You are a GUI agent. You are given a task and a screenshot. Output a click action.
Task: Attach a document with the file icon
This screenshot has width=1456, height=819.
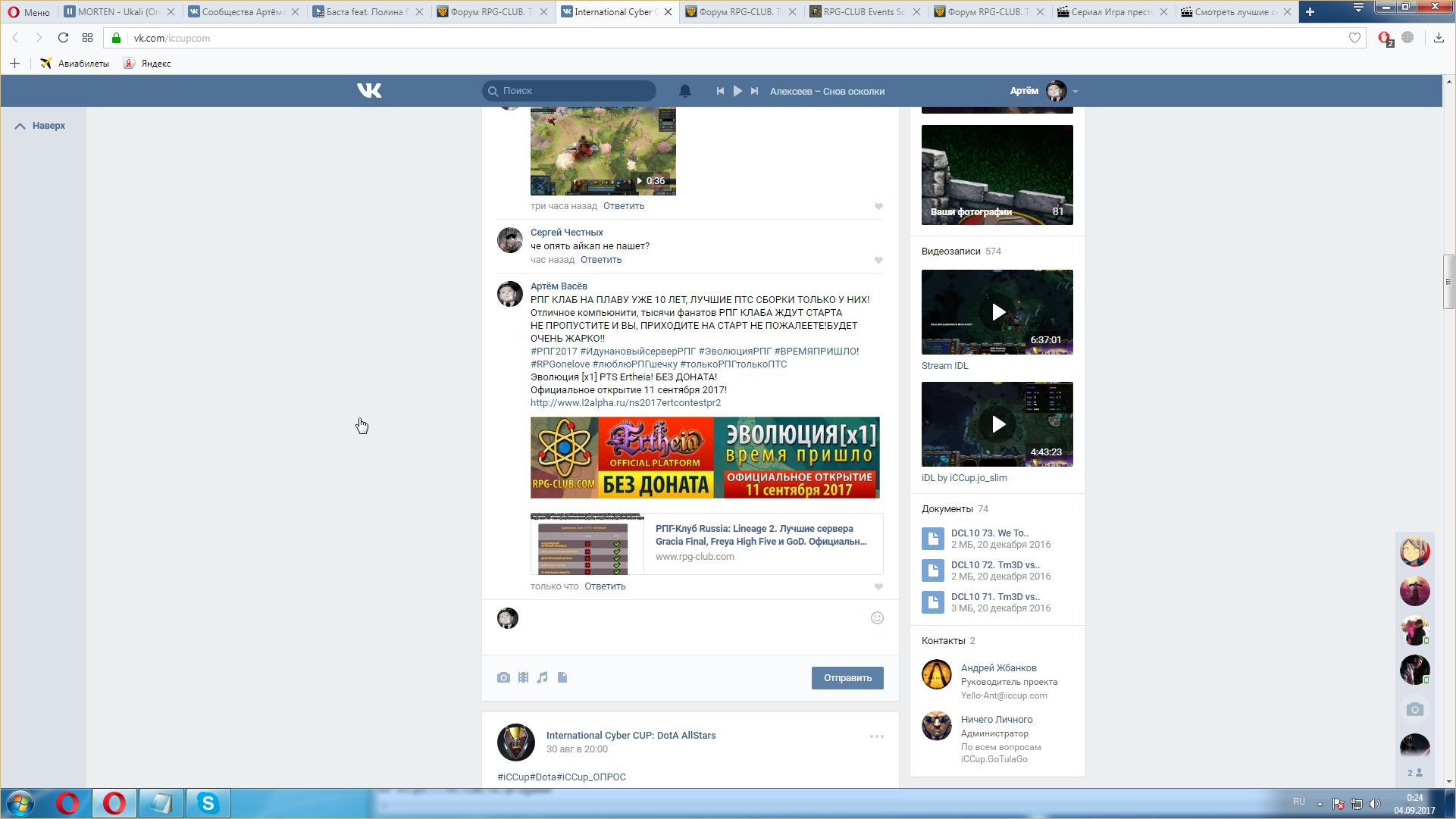pyautogui.click(x=562, y=677)
